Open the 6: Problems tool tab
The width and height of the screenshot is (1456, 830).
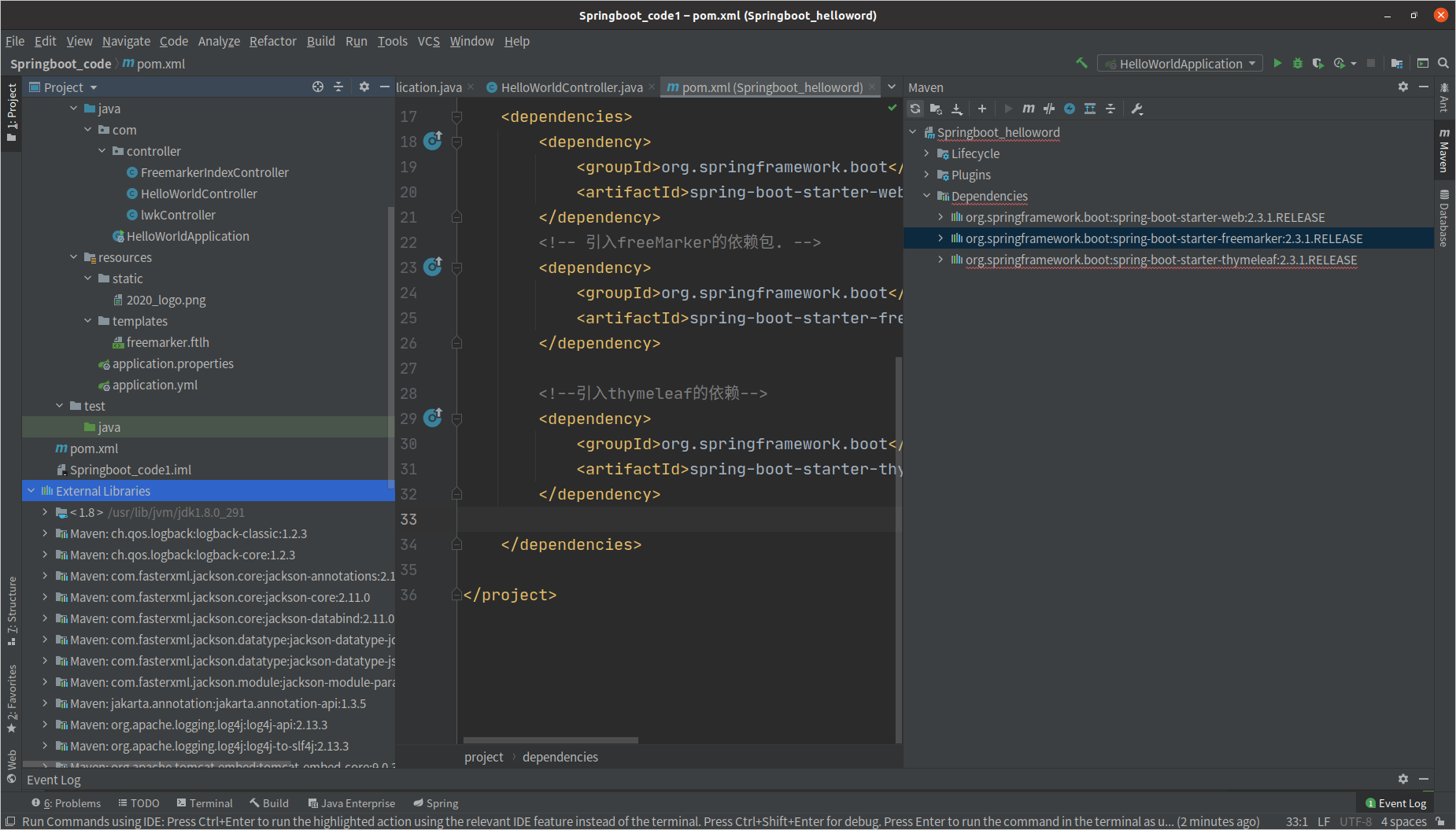click(x=66, y=803)
